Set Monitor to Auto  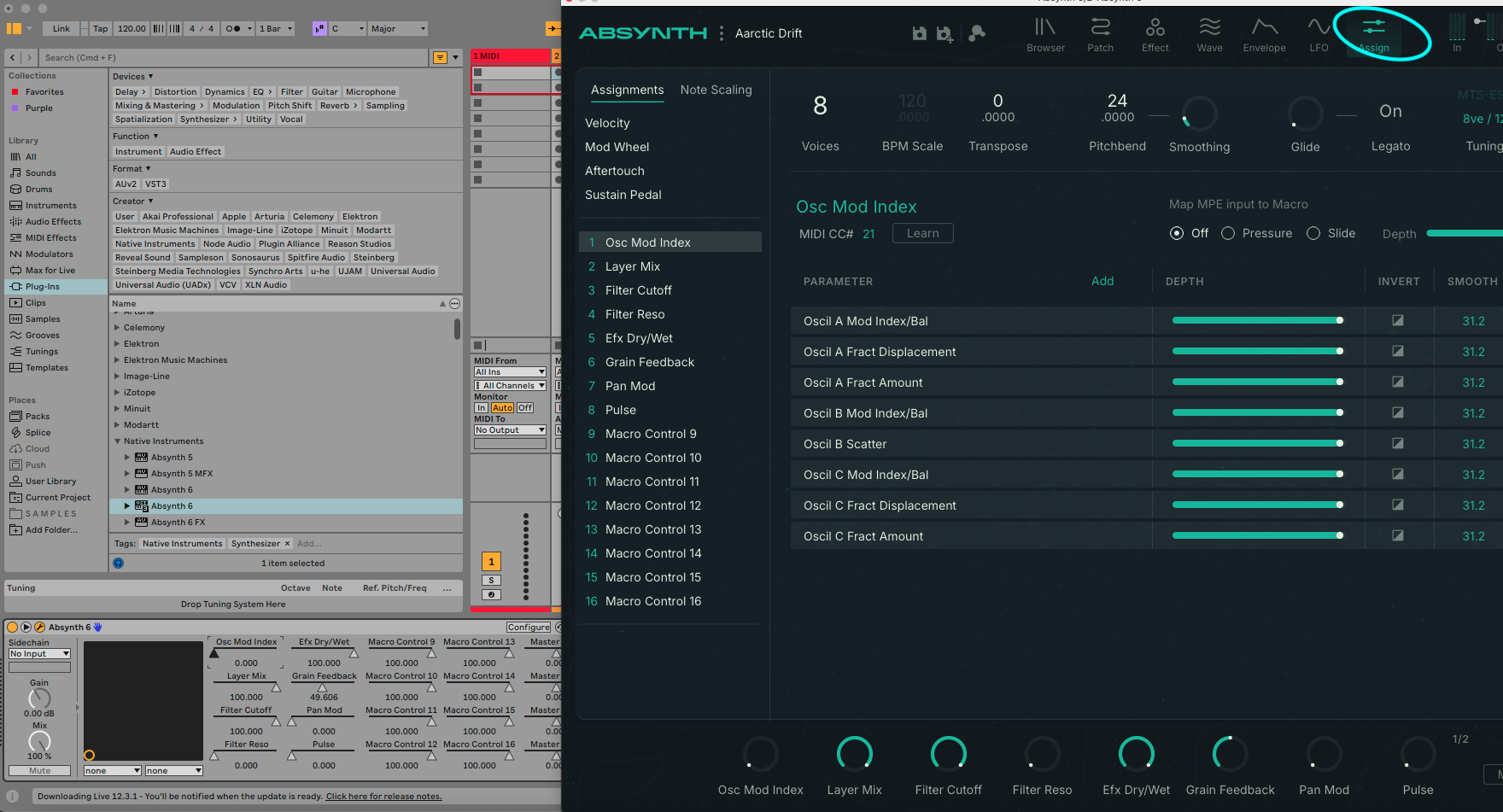[502, 408]
